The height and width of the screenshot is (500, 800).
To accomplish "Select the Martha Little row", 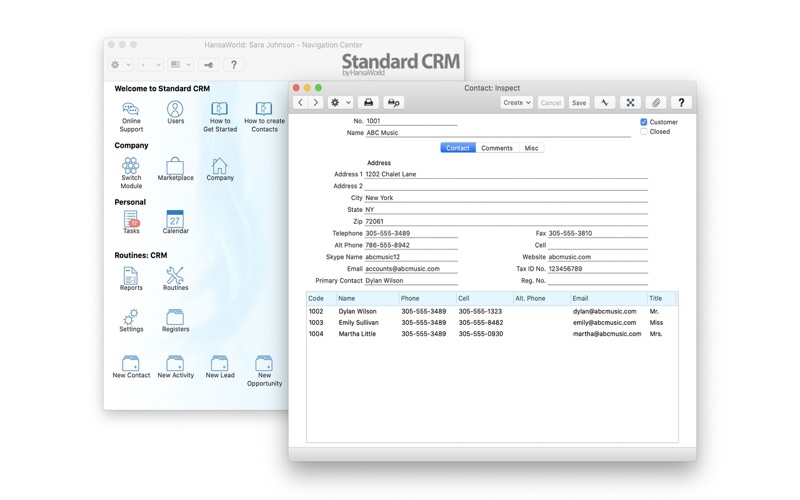I will point(492,334).
